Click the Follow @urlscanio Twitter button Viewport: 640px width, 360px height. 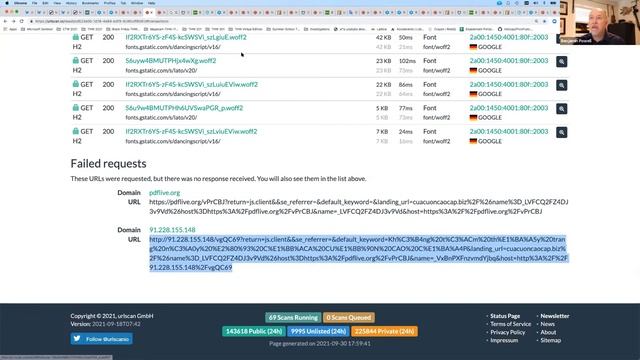[101, 339]
